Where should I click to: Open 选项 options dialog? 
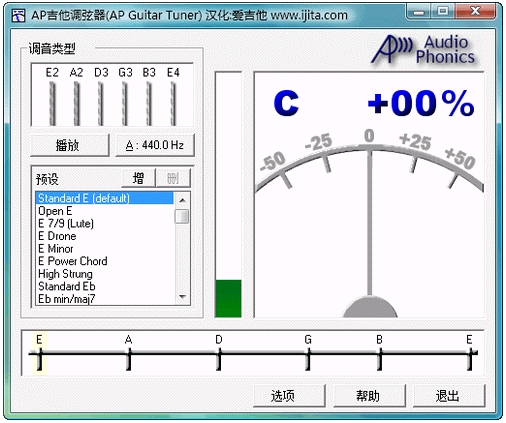[x=289, y=396]
